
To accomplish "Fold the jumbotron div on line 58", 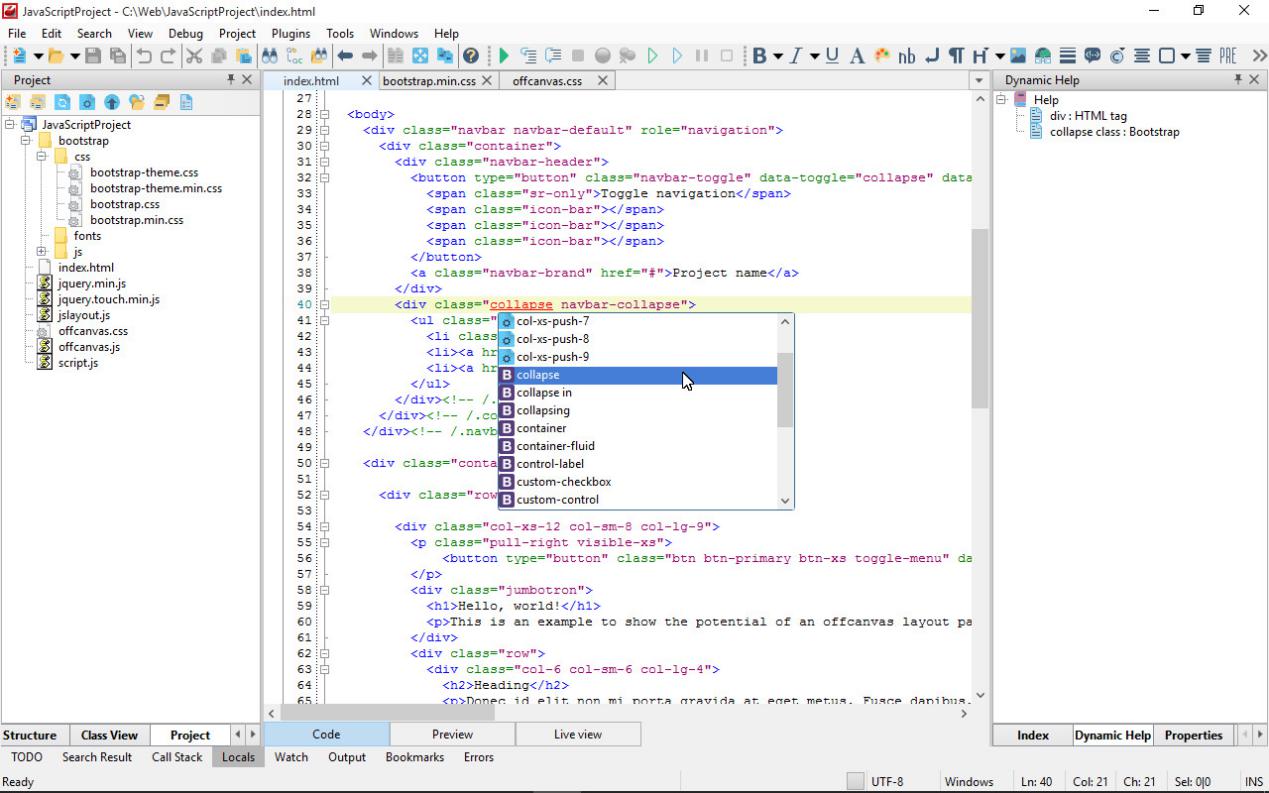I will [x=325, y=590].
